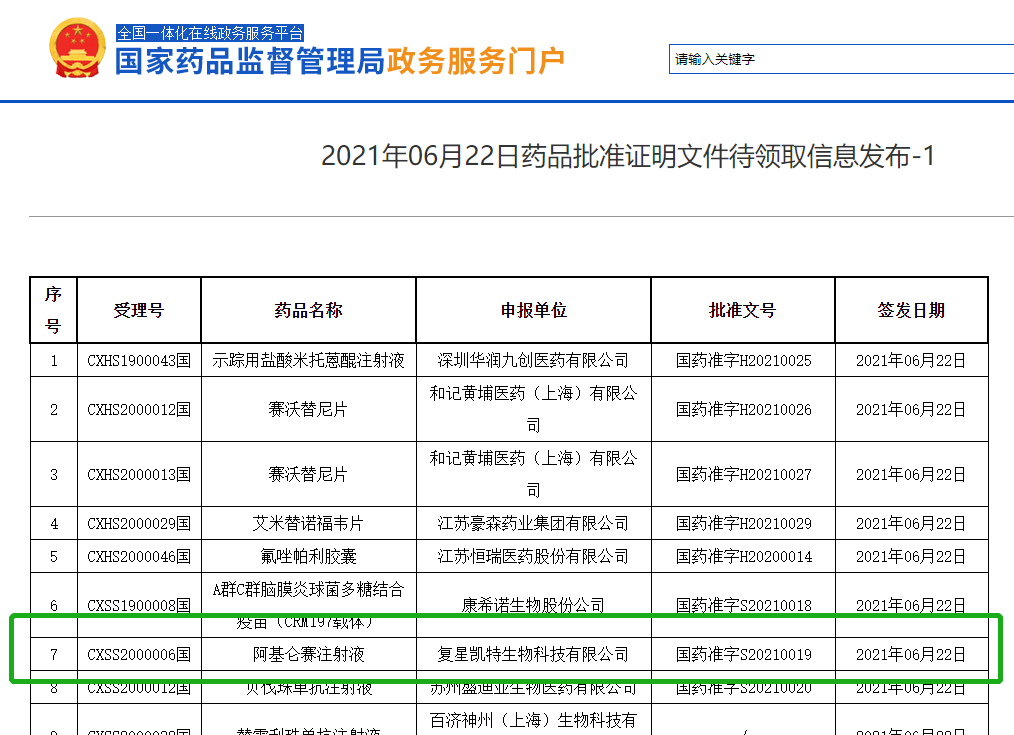This screenshot has width=1014, height=735.
Task: Select cell 国药准字S20210019
Action: (x=743, y=654)
